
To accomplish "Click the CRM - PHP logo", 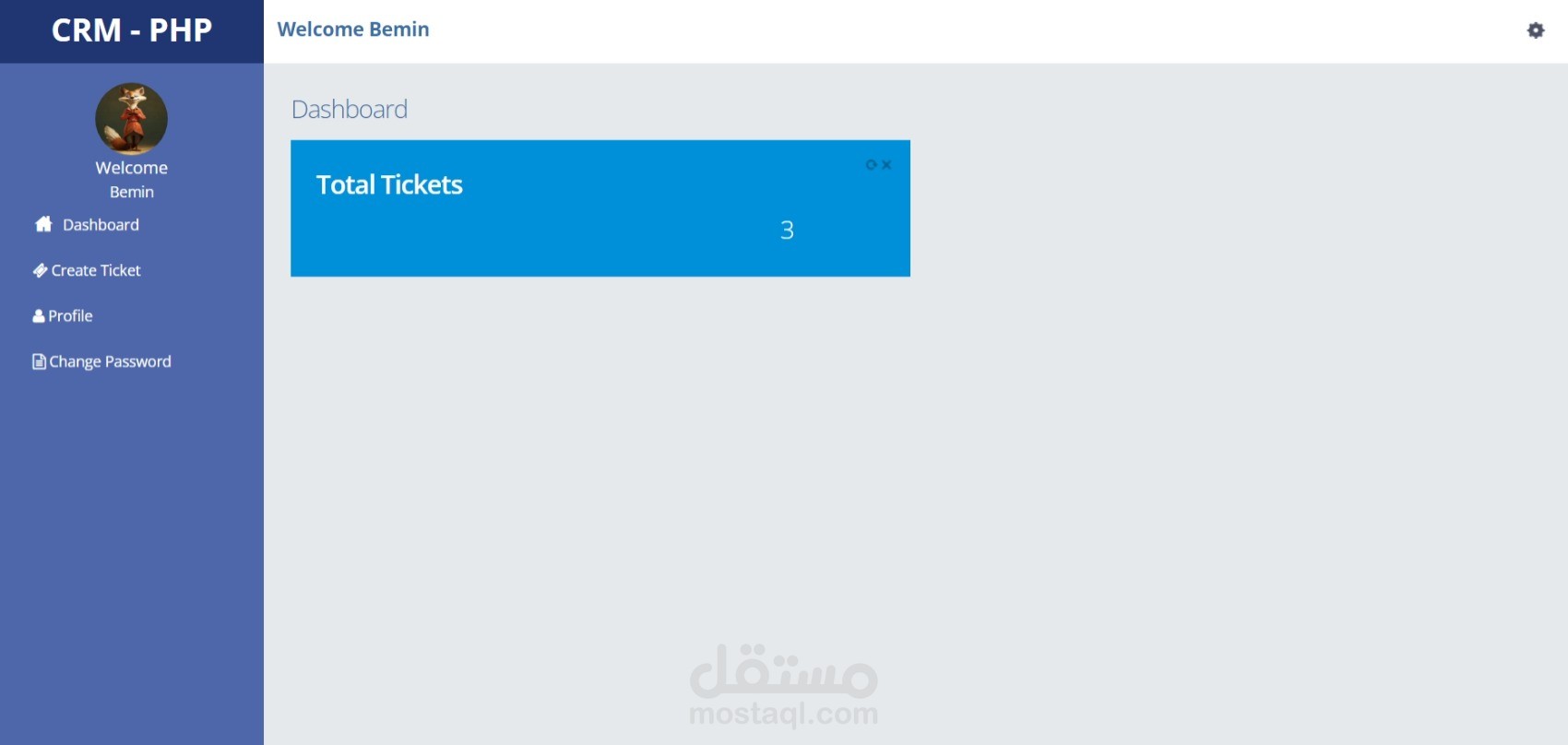I will click(x=132, y=30).
